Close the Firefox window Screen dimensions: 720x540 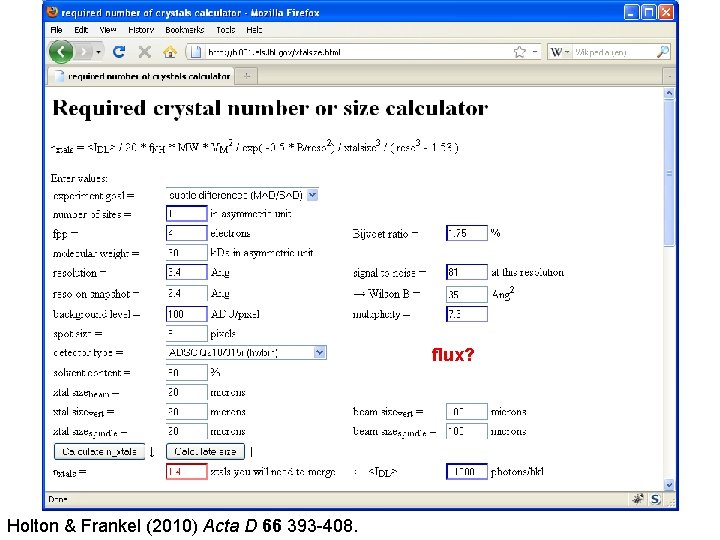(665, 12)
